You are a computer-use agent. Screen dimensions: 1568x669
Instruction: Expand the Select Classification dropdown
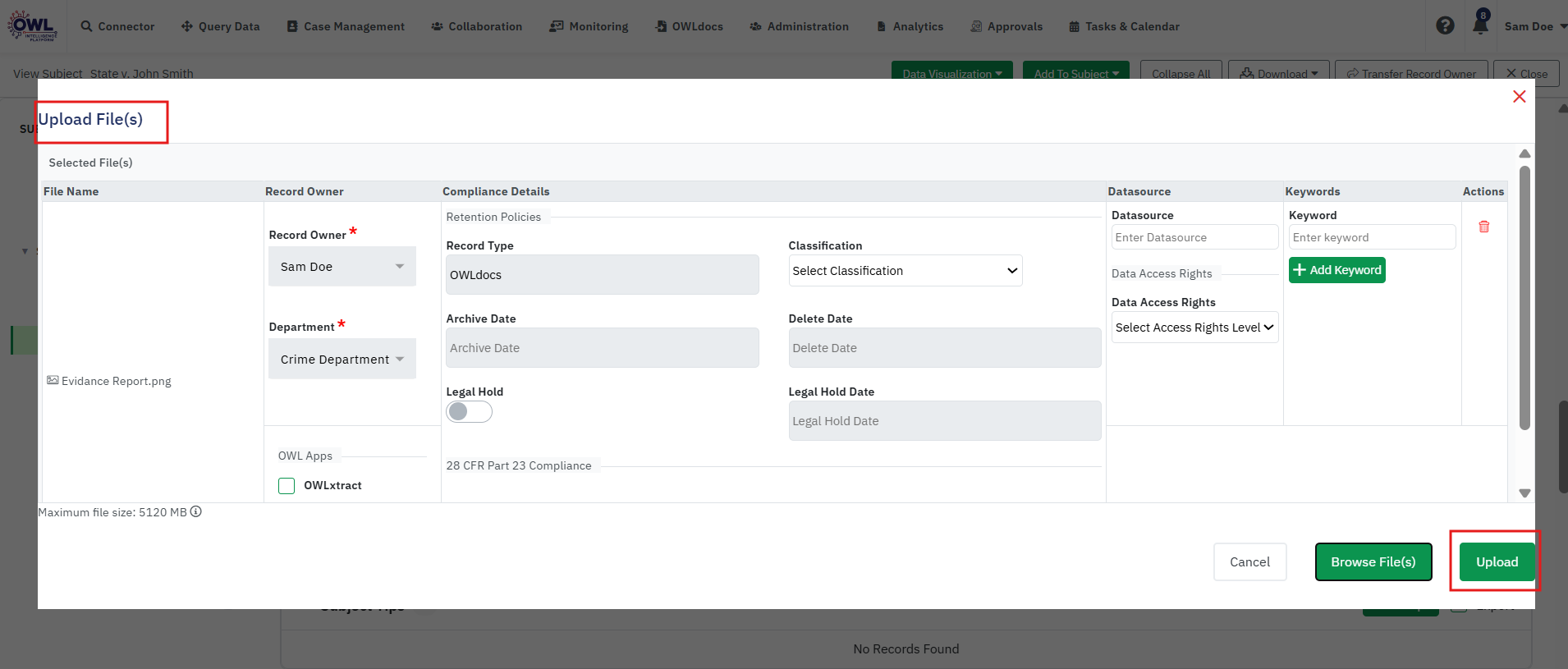905,271
